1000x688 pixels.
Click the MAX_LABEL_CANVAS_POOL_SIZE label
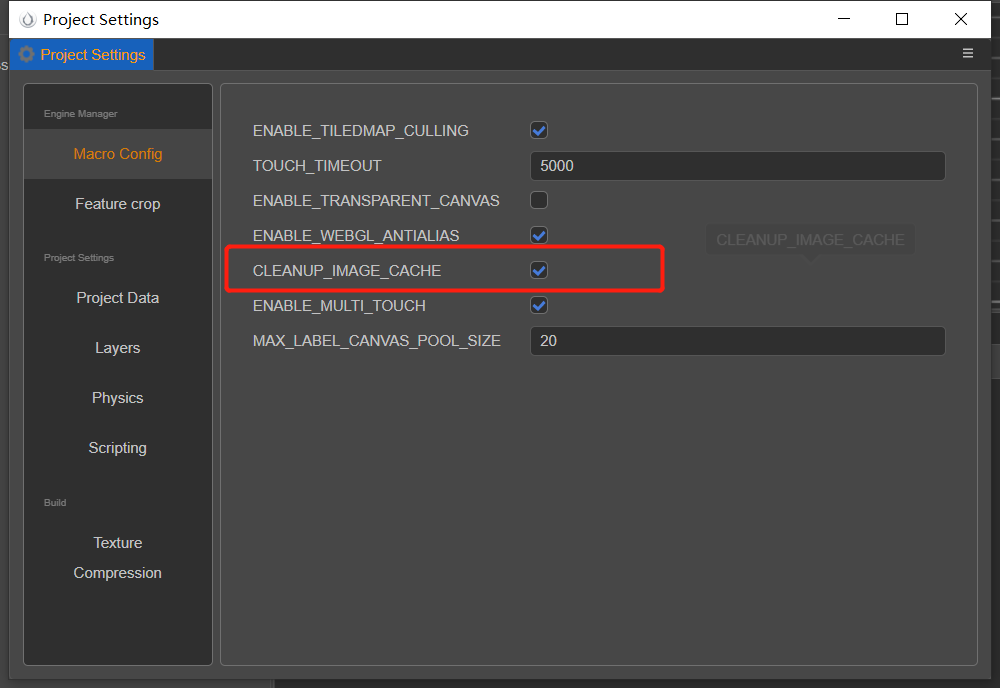pyautogui.click(x=377, y=340)
